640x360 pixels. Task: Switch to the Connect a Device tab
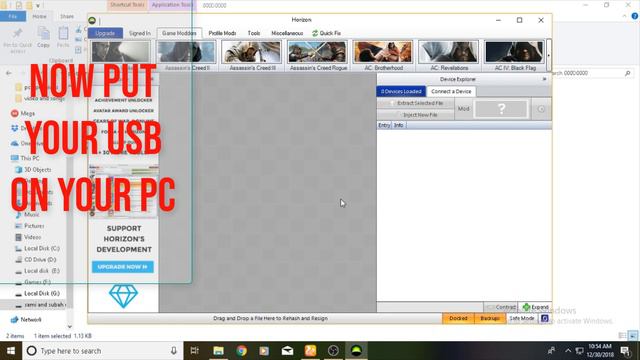pyautogui.click(x=451, y=91)
